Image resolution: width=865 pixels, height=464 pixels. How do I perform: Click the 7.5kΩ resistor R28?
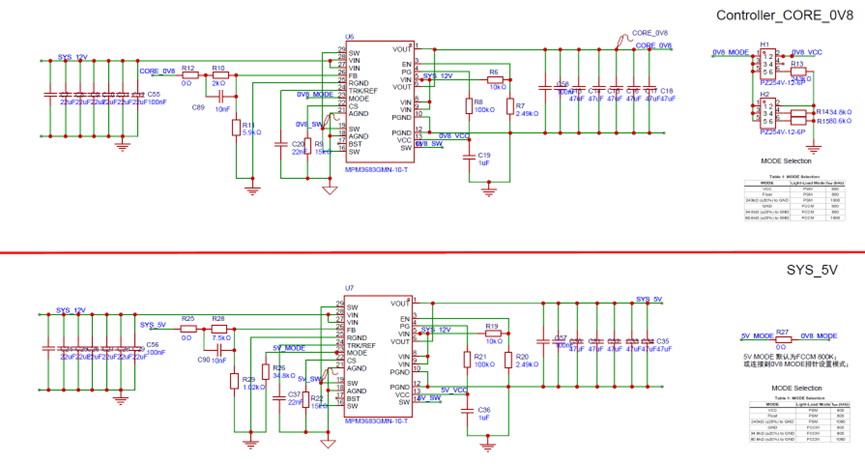[219, 328]
